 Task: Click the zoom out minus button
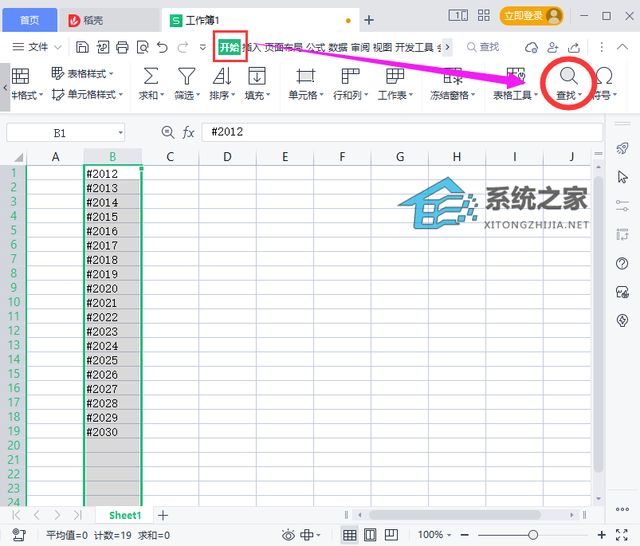[x=464, y=535]
